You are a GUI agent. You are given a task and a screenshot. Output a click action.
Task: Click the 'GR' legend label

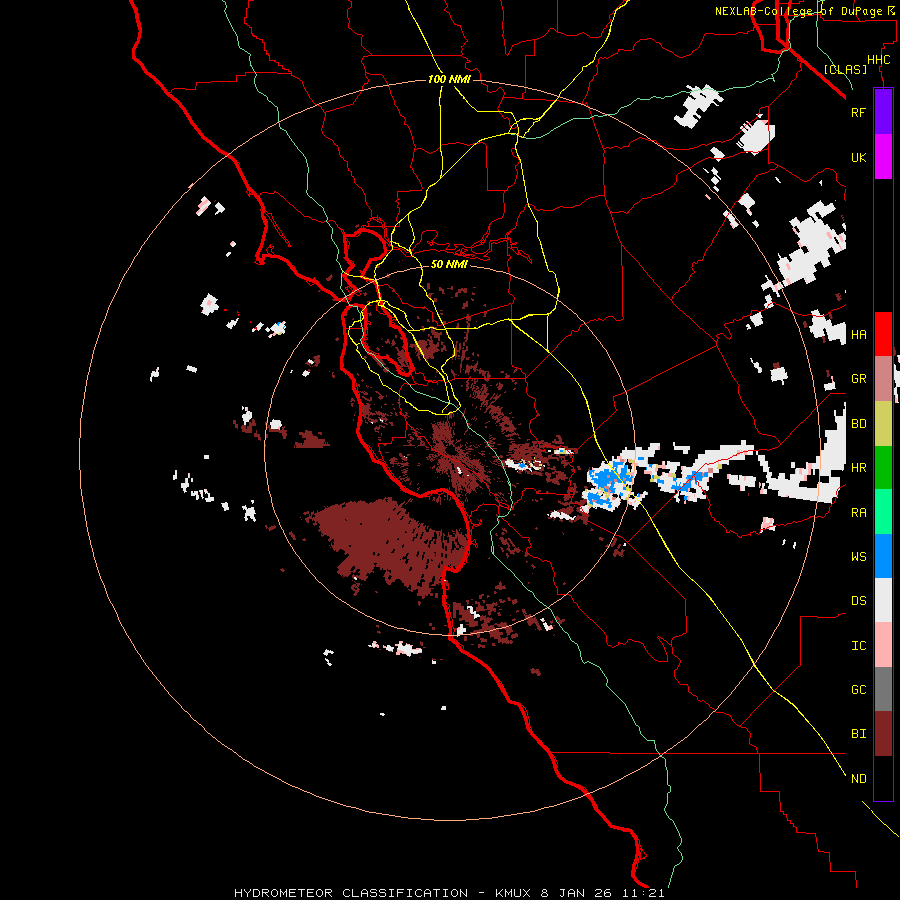(x=859, y=379)
